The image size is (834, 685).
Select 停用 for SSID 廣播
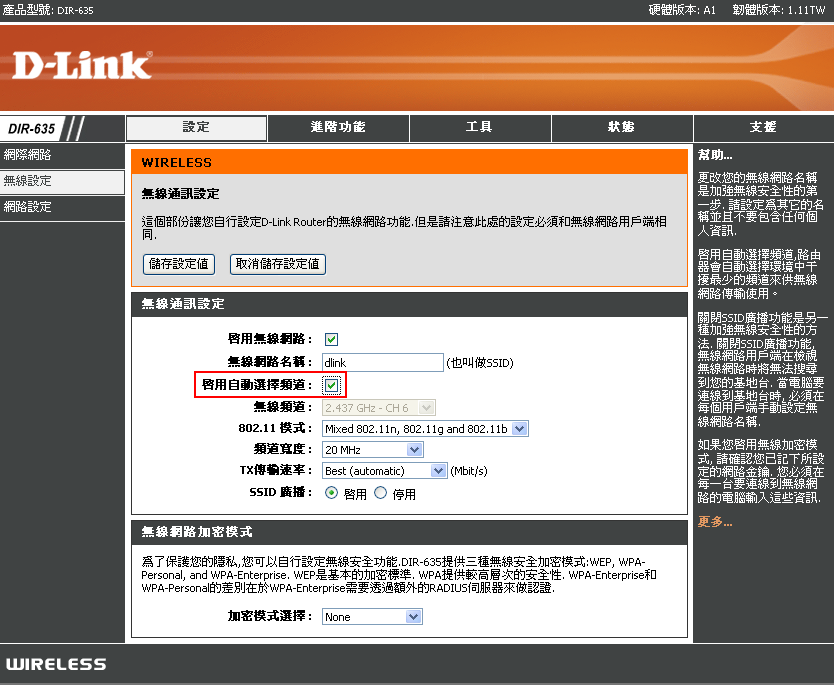380,493
